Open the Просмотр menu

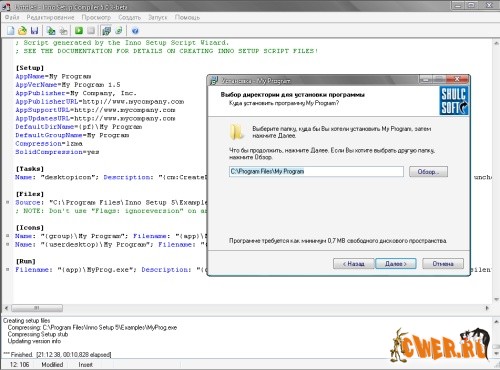click(96, 17)
